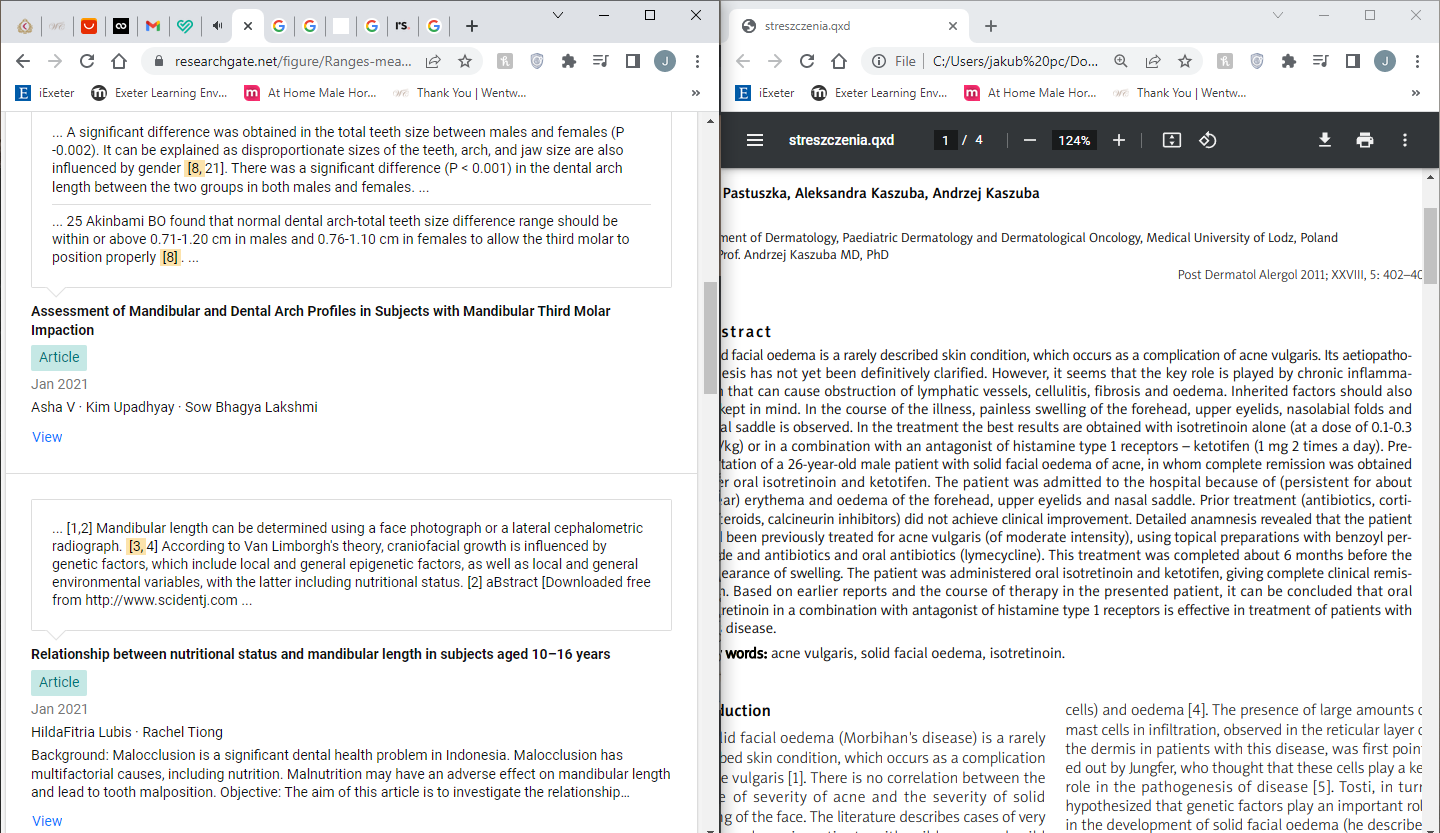Click the PDF page number field
This screenshot has height=833, width=1440.
(x=946, y=140)
